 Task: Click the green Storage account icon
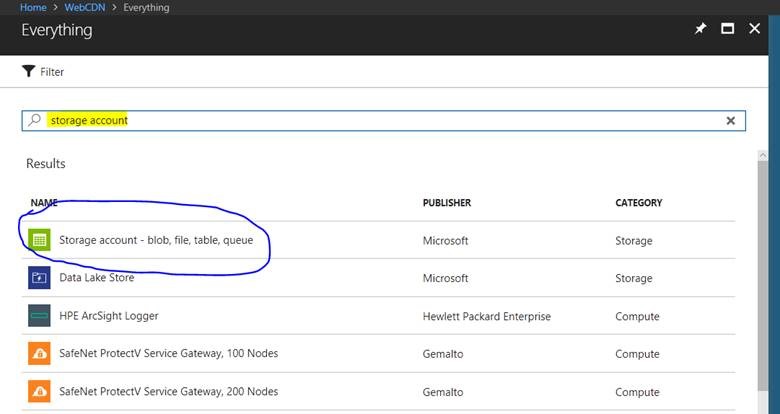tap(39, 240)
